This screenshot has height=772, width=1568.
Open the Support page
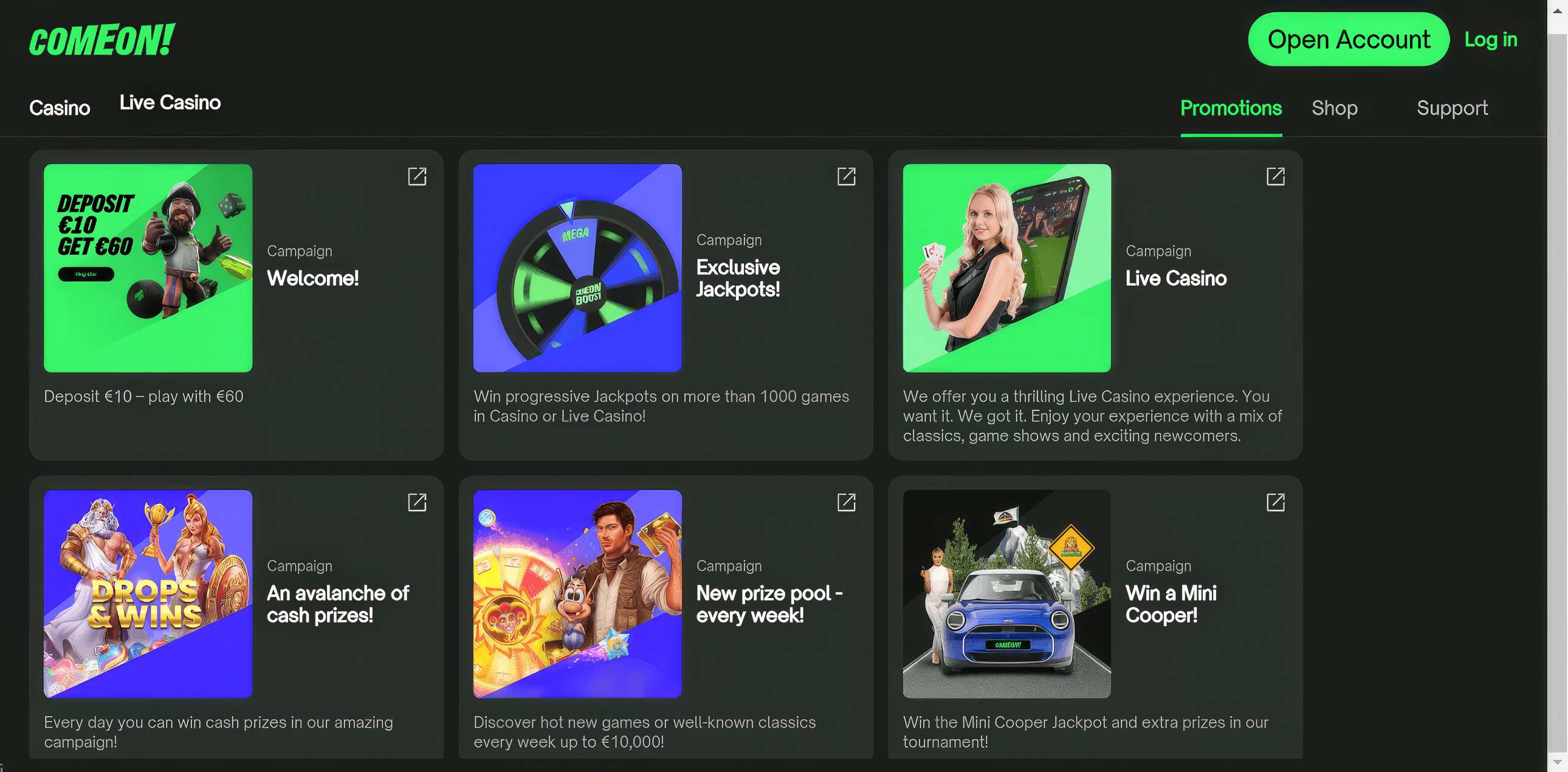pyautogui.click(x=1452, y=108)
